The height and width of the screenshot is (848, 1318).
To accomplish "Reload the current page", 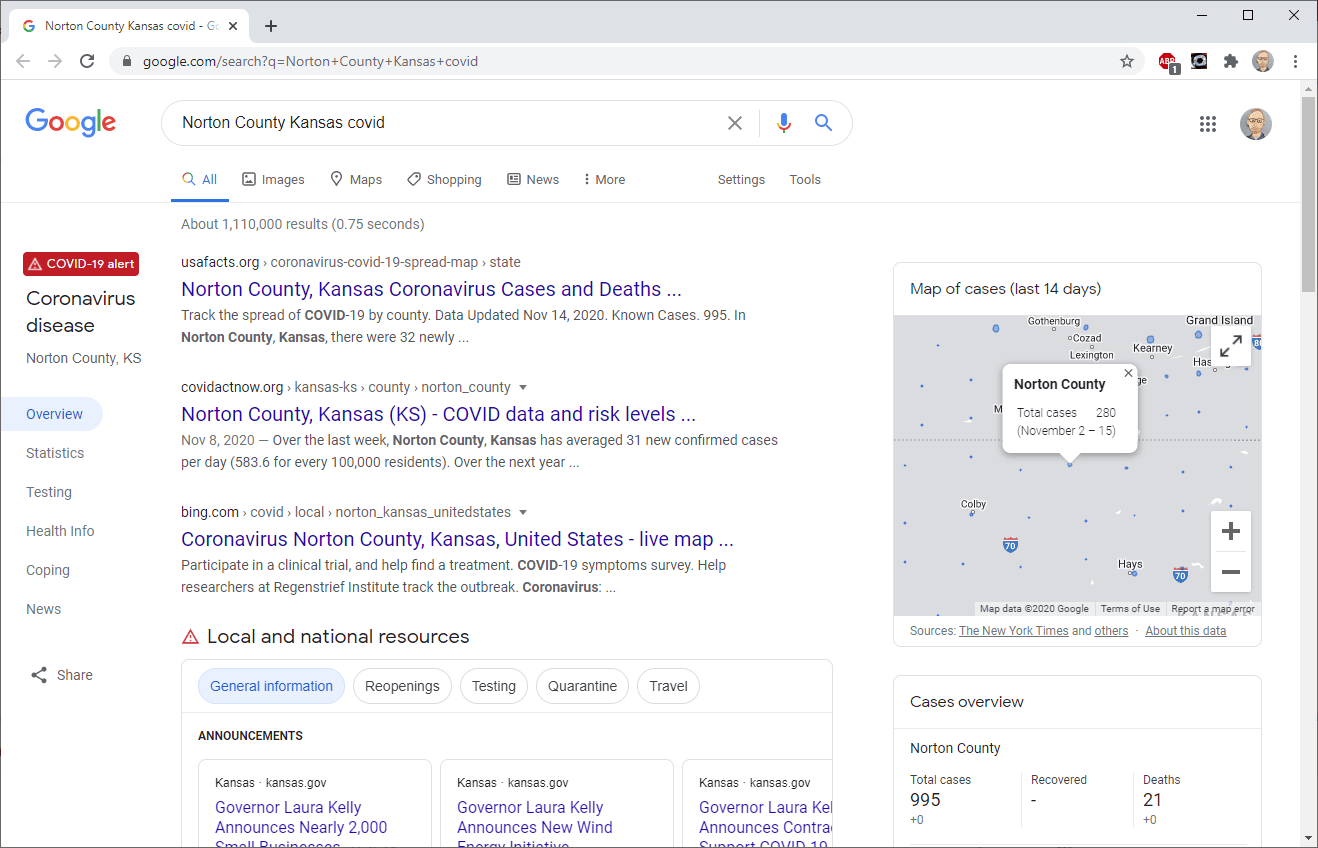I will (87, 61).
